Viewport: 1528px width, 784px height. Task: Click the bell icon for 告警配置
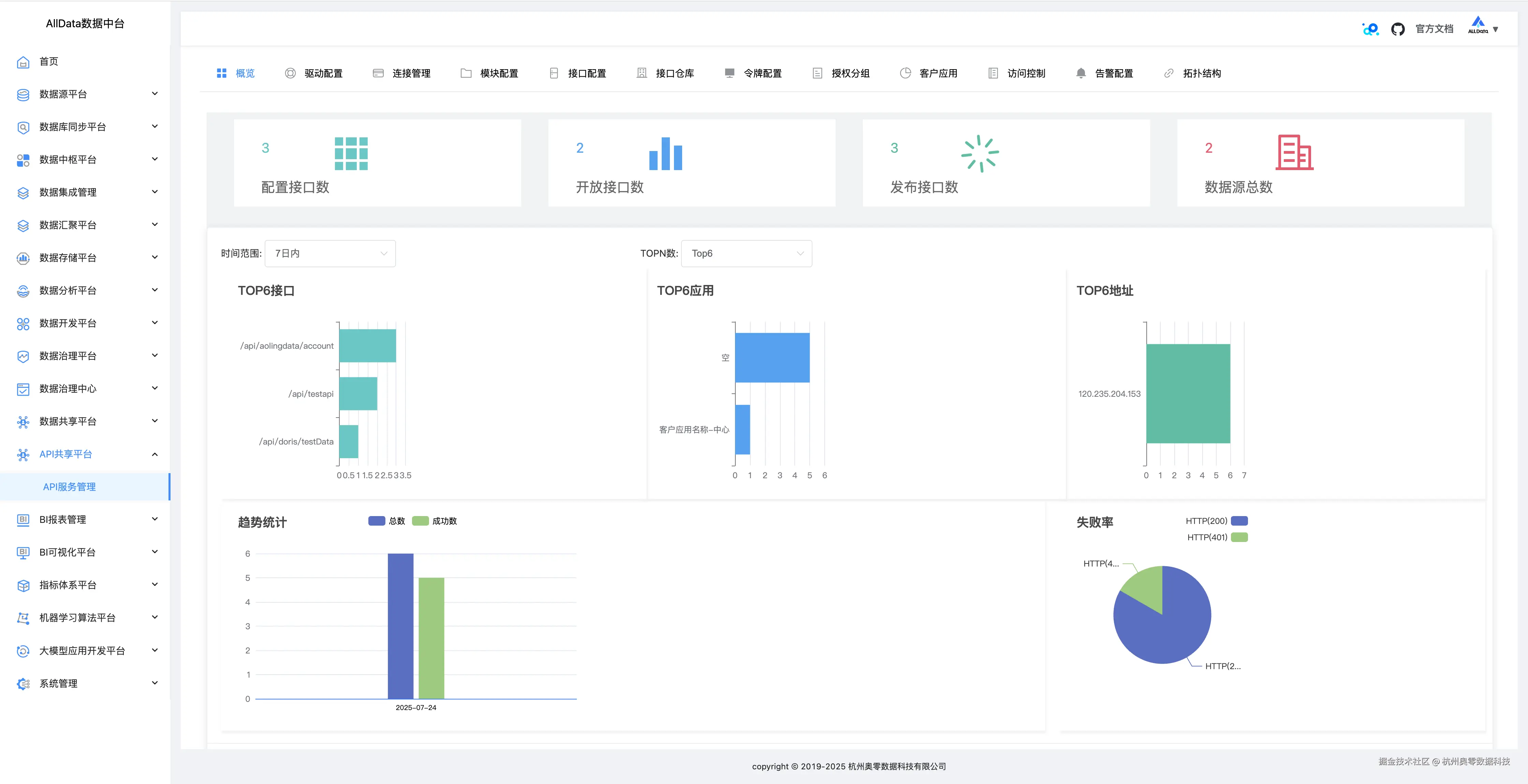tap(1081, 74)
